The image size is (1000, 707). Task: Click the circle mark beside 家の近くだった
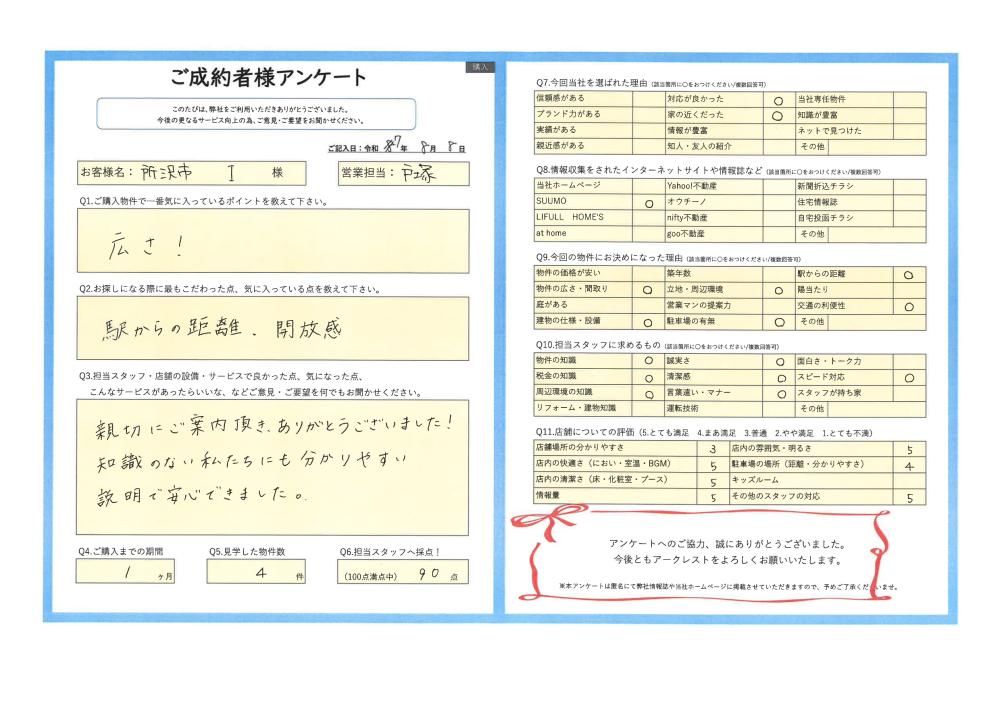coord(778,115)
